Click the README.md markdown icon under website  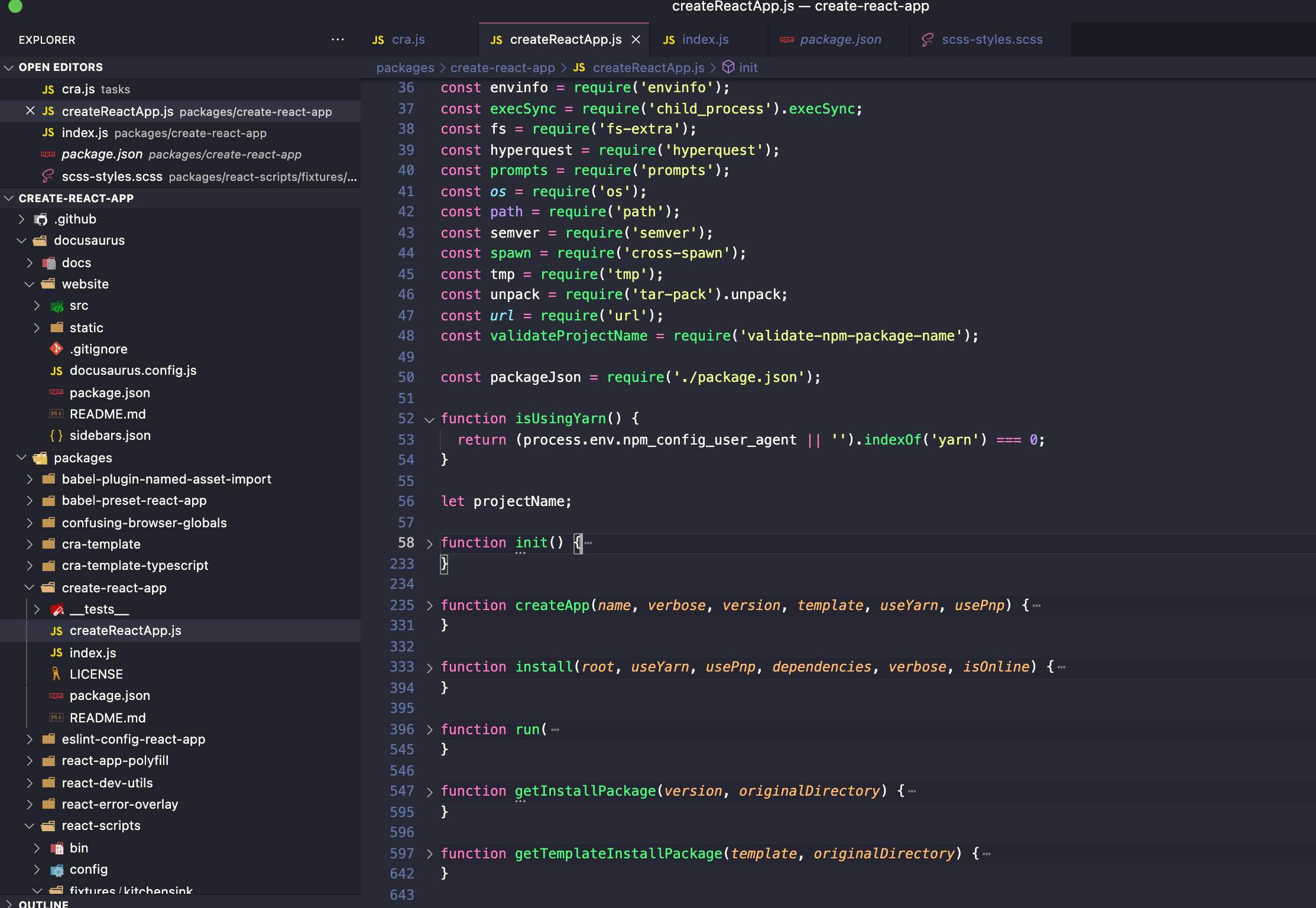(x=56, y=414)
